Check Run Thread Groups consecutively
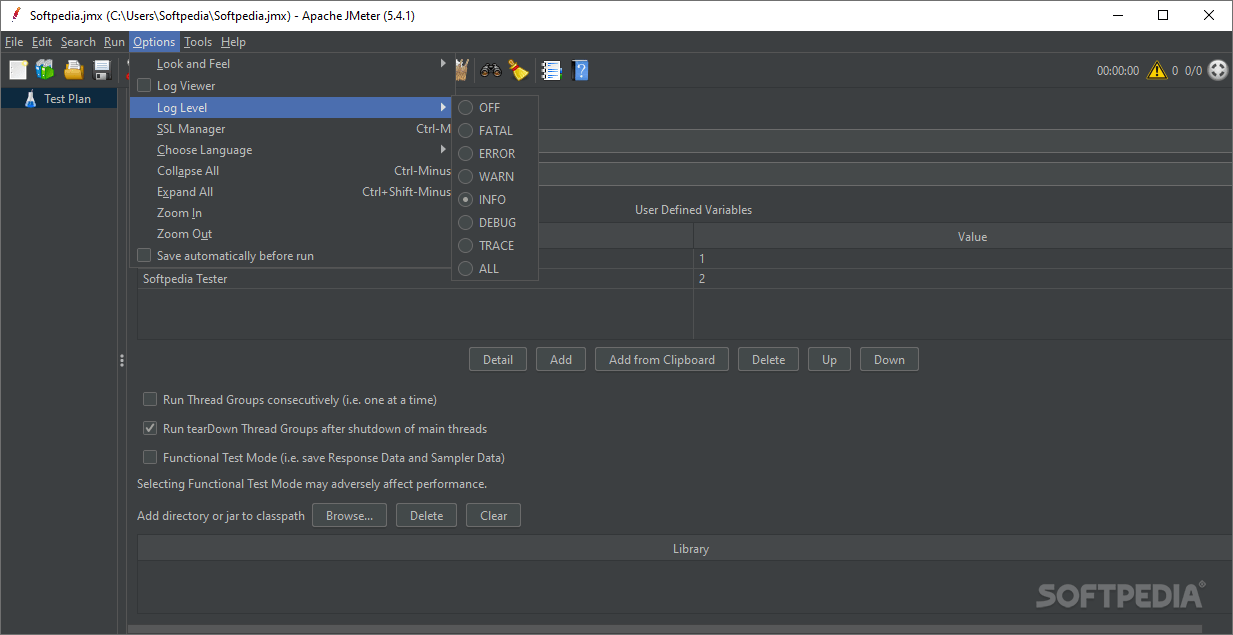 pyautogui.click(x=150, y=399)
